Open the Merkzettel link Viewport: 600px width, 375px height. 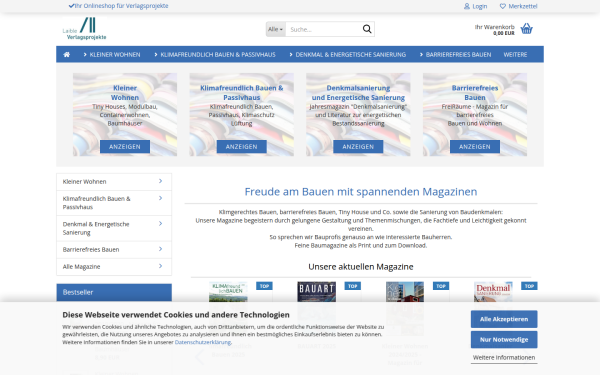523,6
